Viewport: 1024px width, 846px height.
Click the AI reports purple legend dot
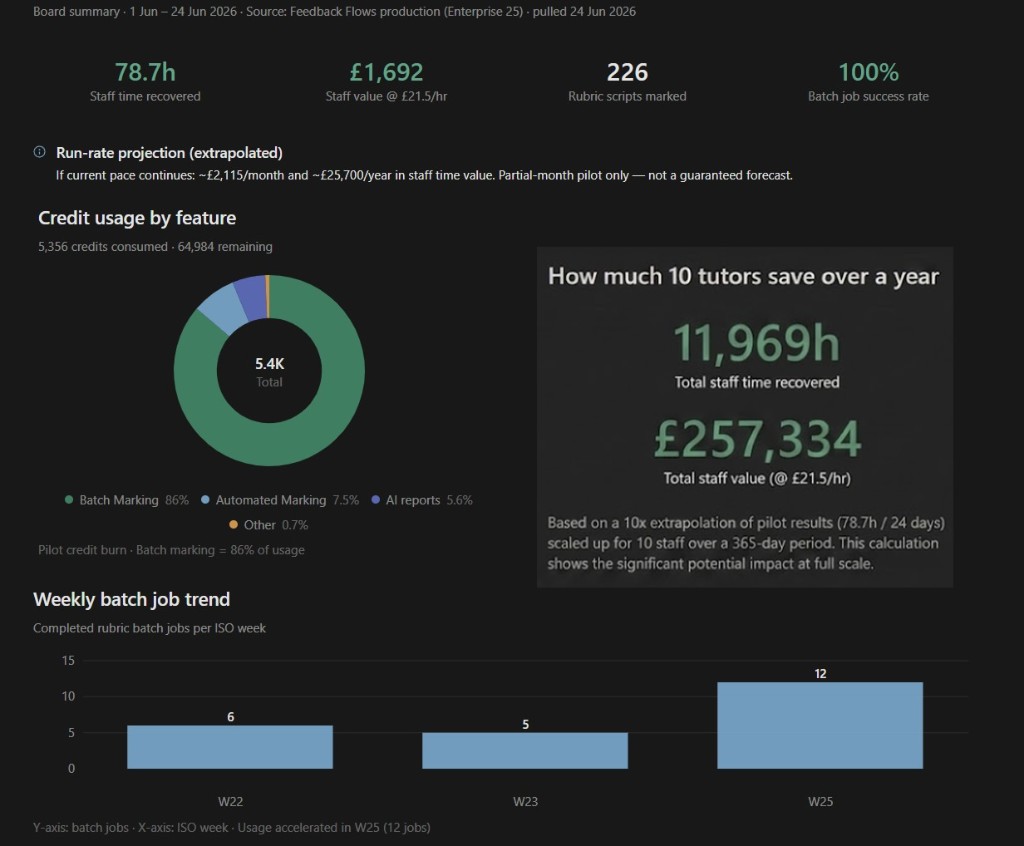[376, 500]
